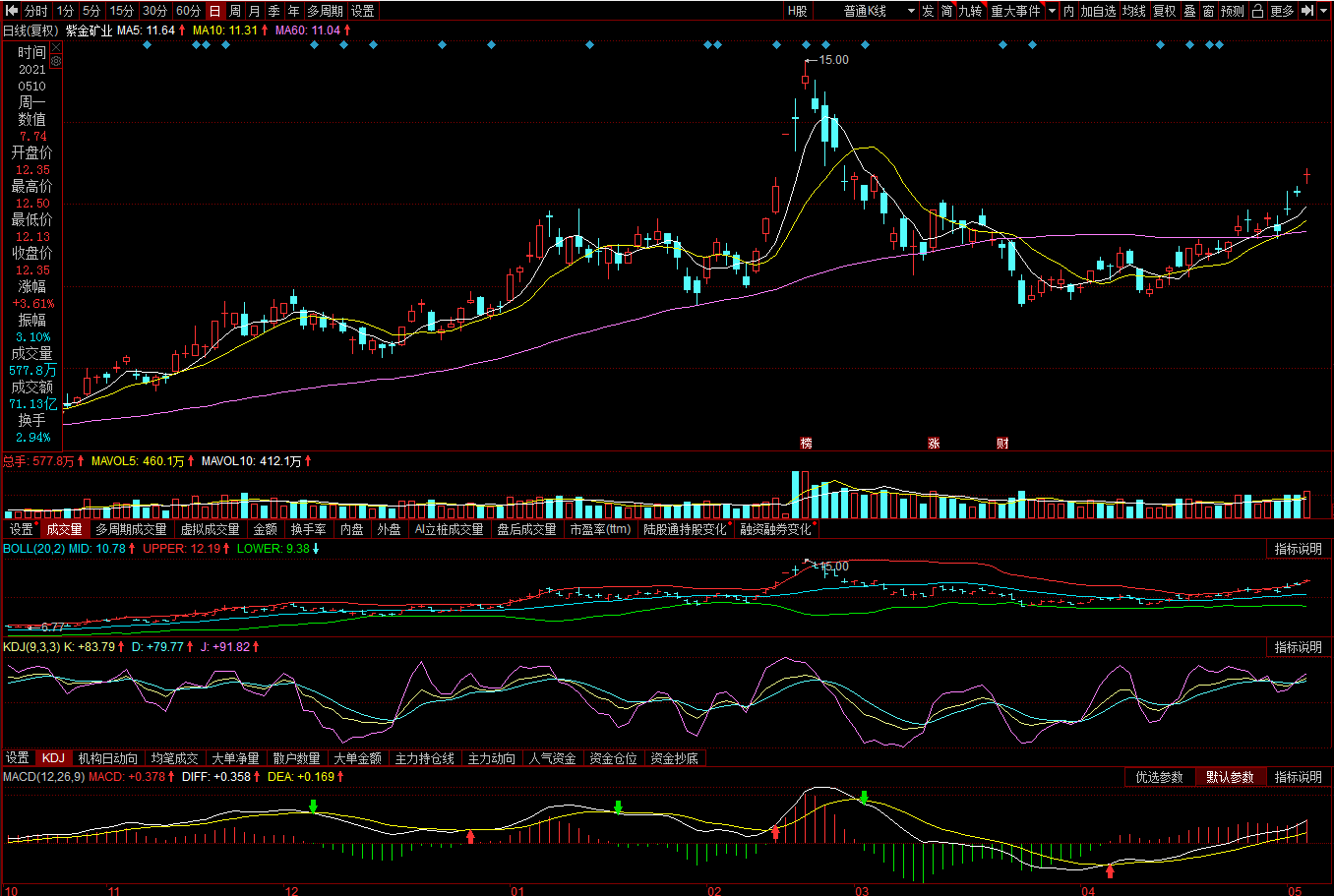The image size is (1334, 896).
Task: Click the 预测 forecast button
Action: click(1233, 11)
